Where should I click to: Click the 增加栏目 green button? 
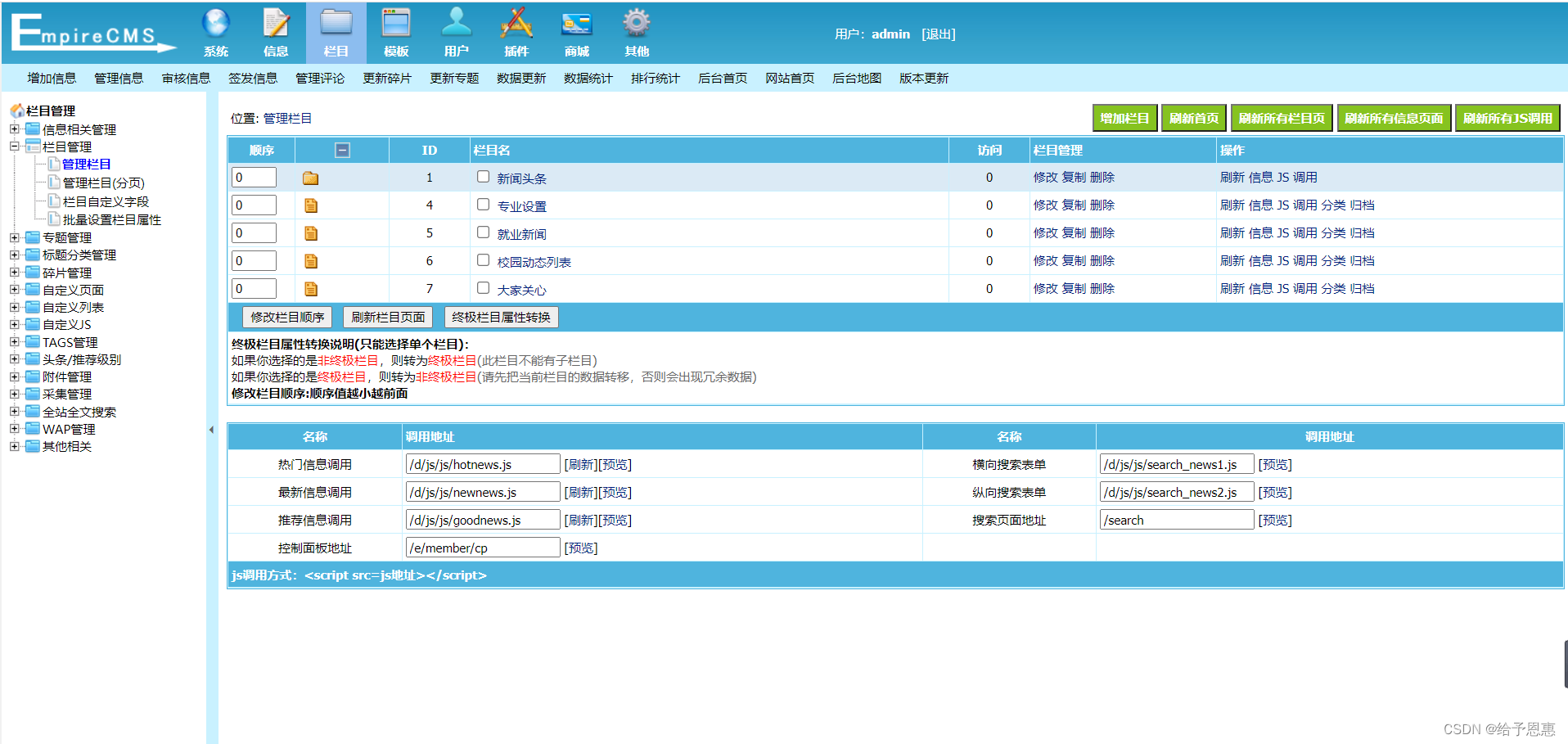pos(1124,118)
